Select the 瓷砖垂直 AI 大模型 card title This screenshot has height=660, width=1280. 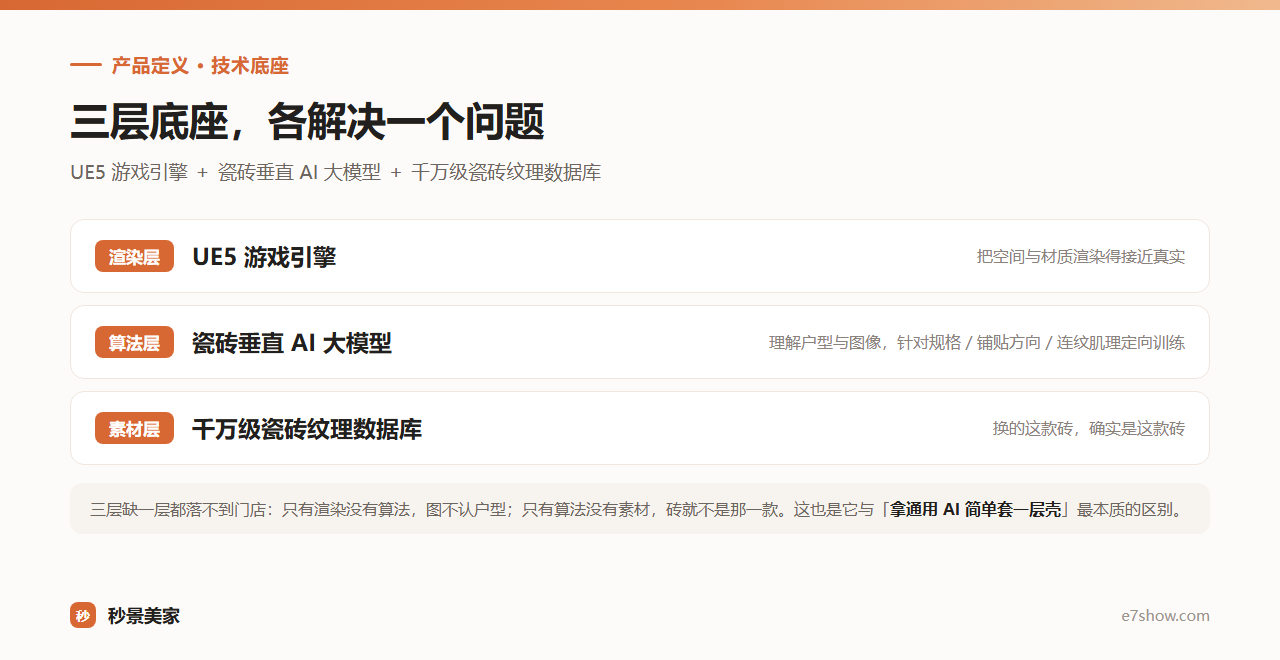292,343
